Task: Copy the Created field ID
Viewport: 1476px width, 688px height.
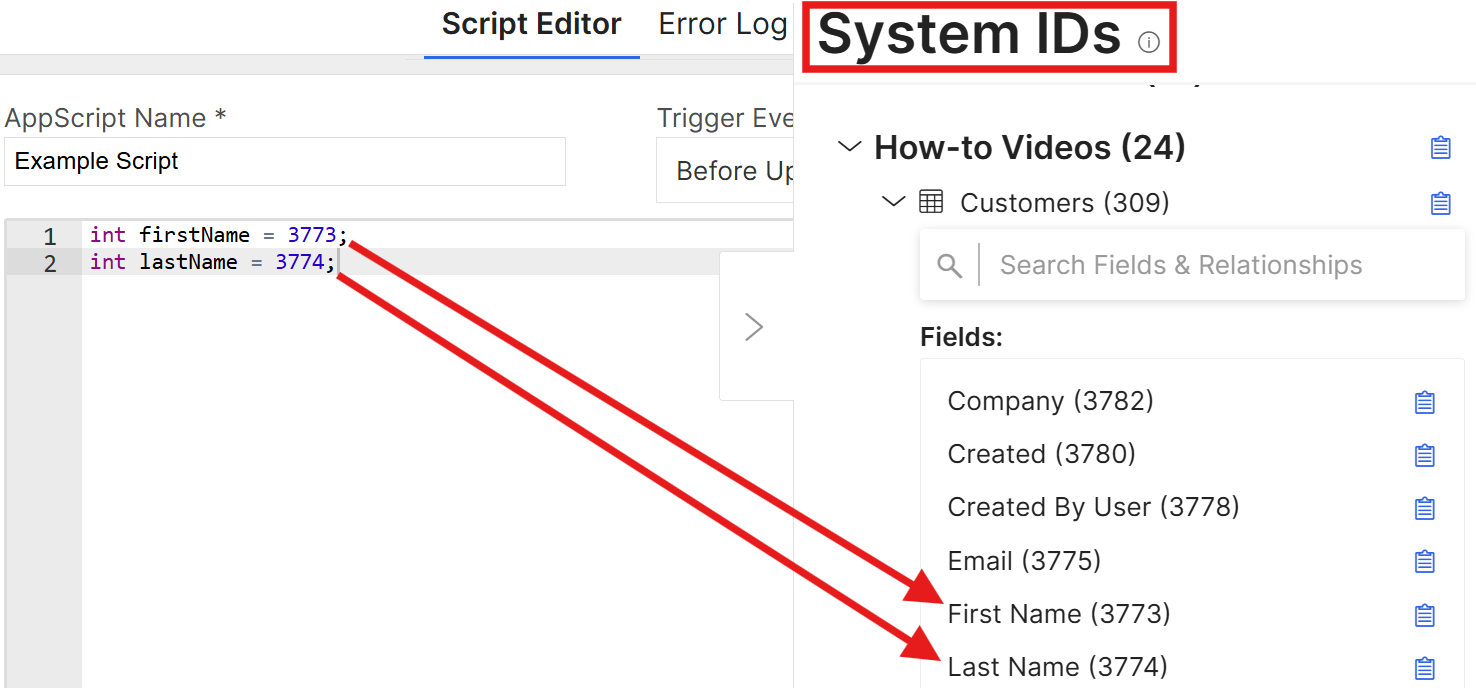Action: tap(1425, 455)
